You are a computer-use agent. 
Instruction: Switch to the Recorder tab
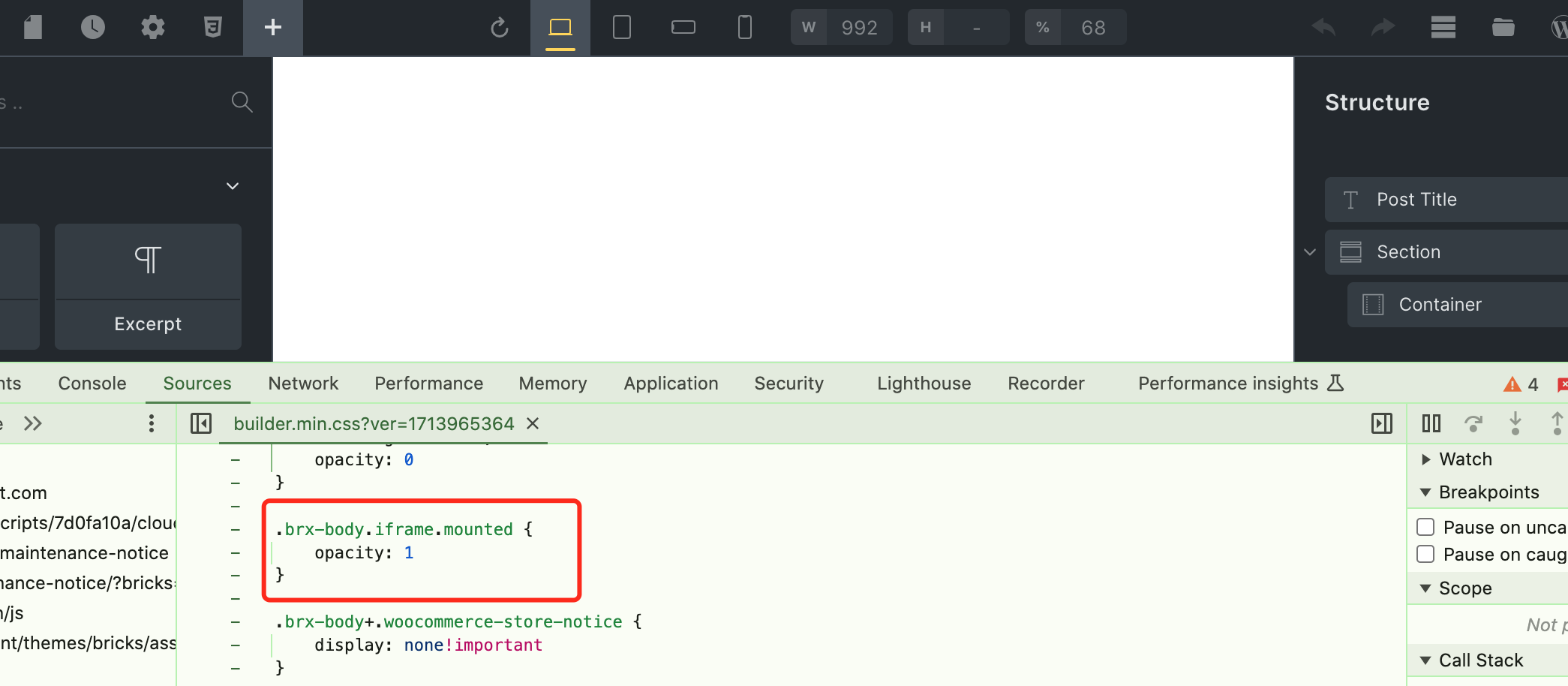pyautogui.click(x=1046, y=384)
